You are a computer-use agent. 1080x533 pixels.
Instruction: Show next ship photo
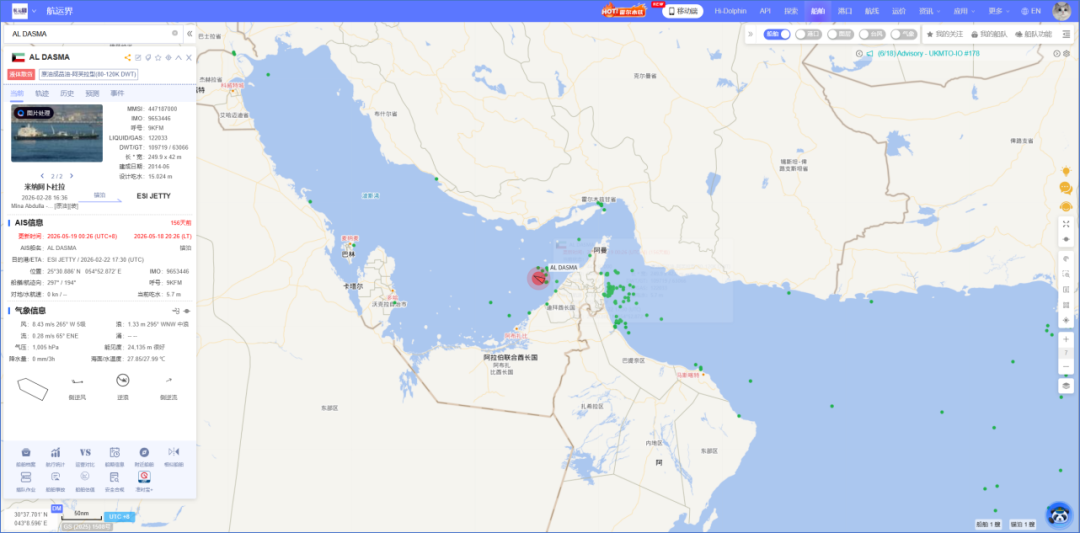[x=71, y=176]
